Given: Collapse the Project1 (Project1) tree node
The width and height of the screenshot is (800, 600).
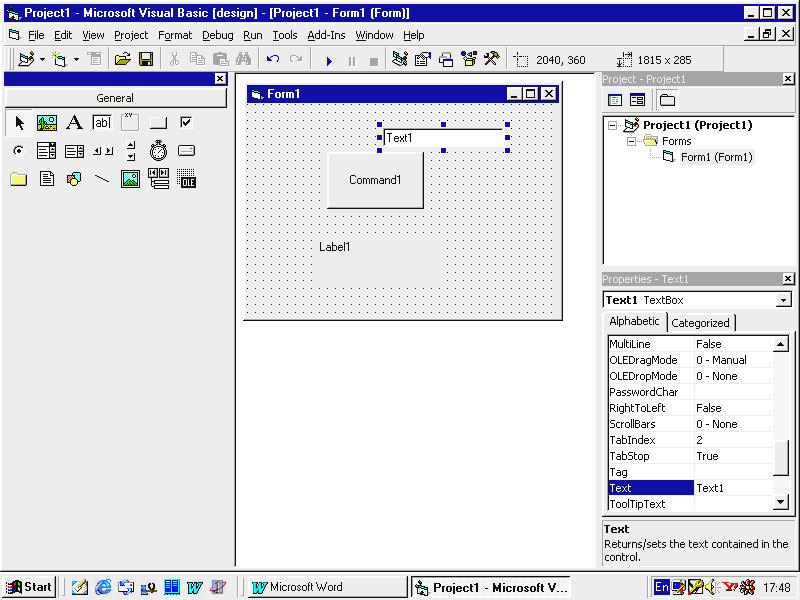Looking at the screenshot, I should [x=612, y=125].
